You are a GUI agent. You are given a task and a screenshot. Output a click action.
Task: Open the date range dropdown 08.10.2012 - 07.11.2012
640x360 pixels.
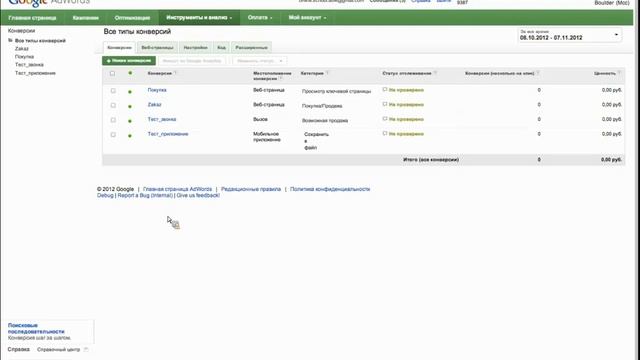(569, 35)
